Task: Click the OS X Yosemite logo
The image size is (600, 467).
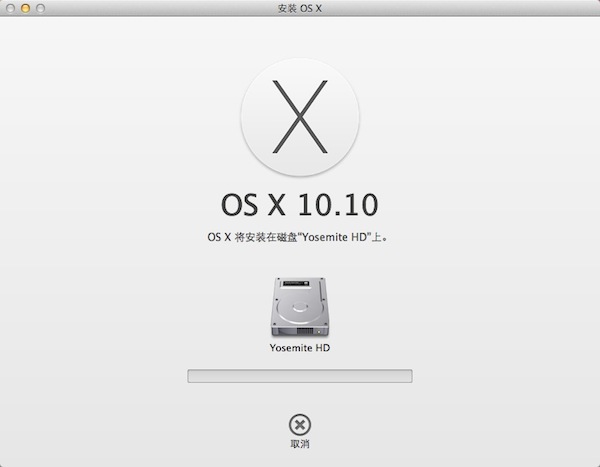Action: (300, 117)
